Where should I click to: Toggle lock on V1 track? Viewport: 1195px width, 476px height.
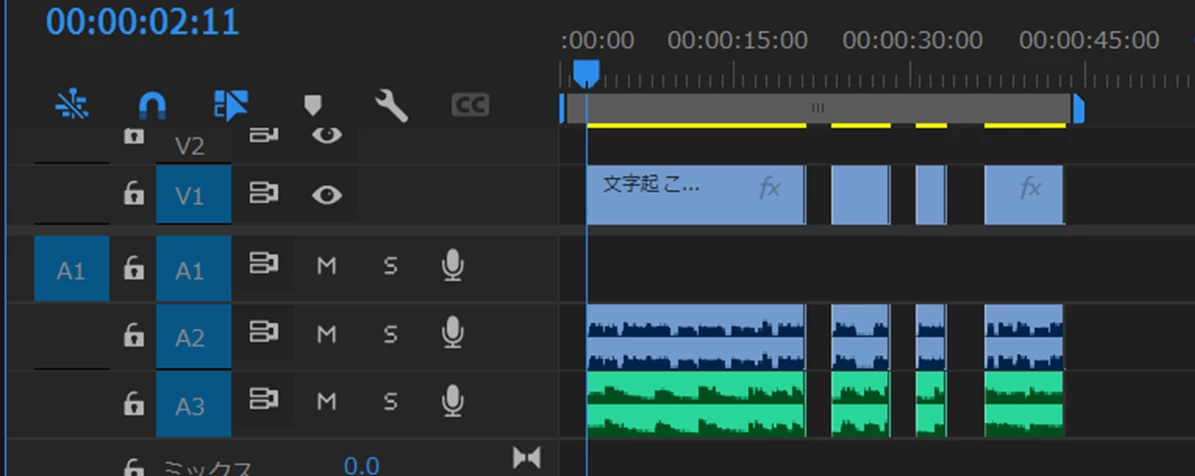pyautogui.click(x=133, y=195)
